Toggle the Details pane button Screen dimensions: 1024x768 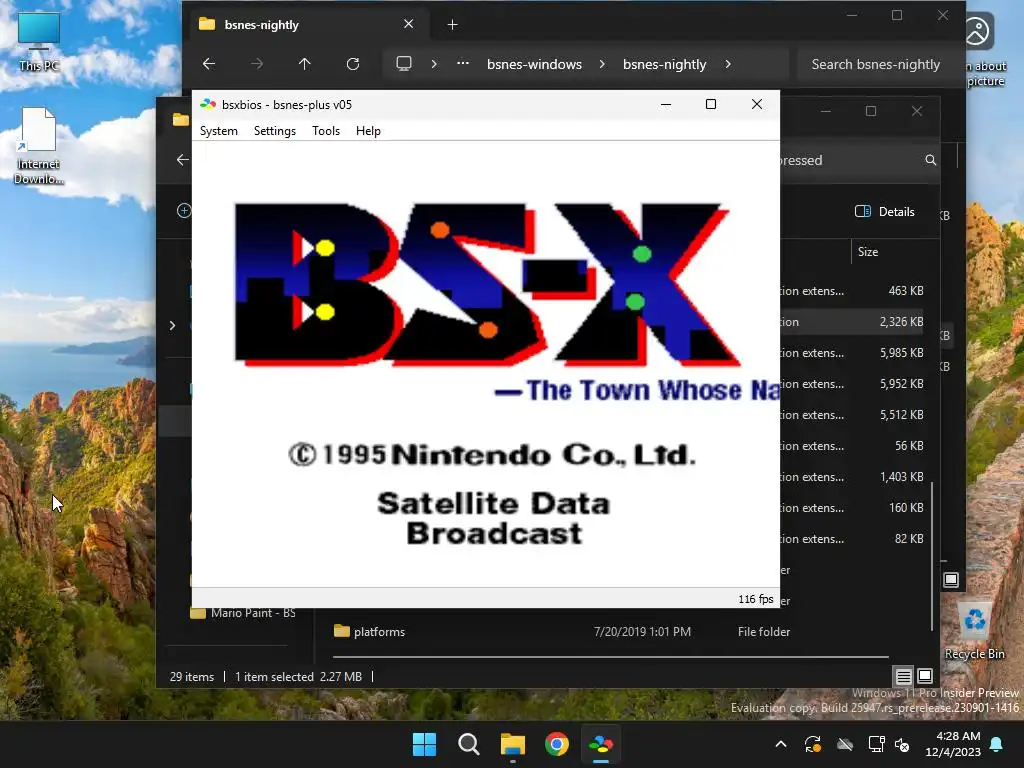click(x=885, y=212)
